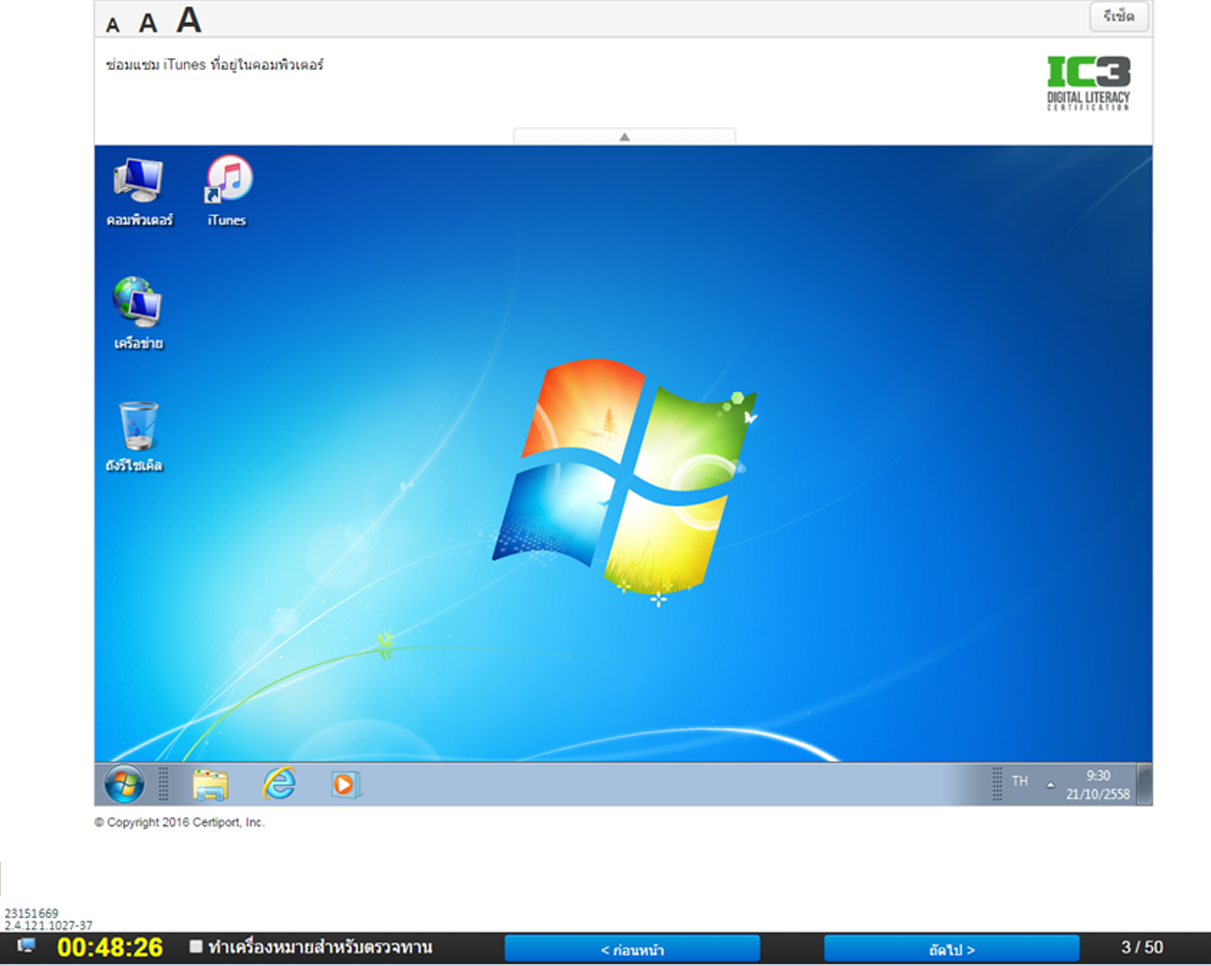The image size is (1211, 966).
Task: Open Windows Explorer from the taskbar
Action: click(211, 785)
